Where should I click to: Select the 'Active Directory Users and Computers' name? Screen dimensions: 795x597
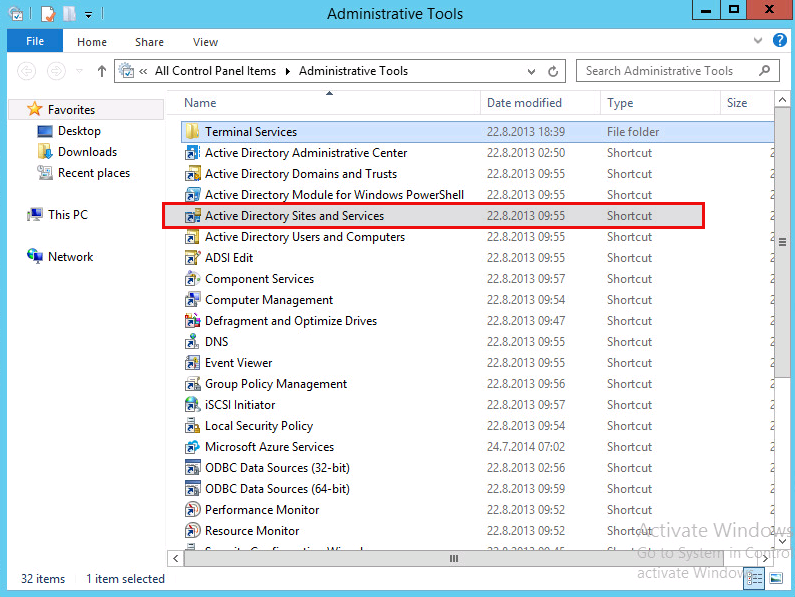tap(305, 237)
